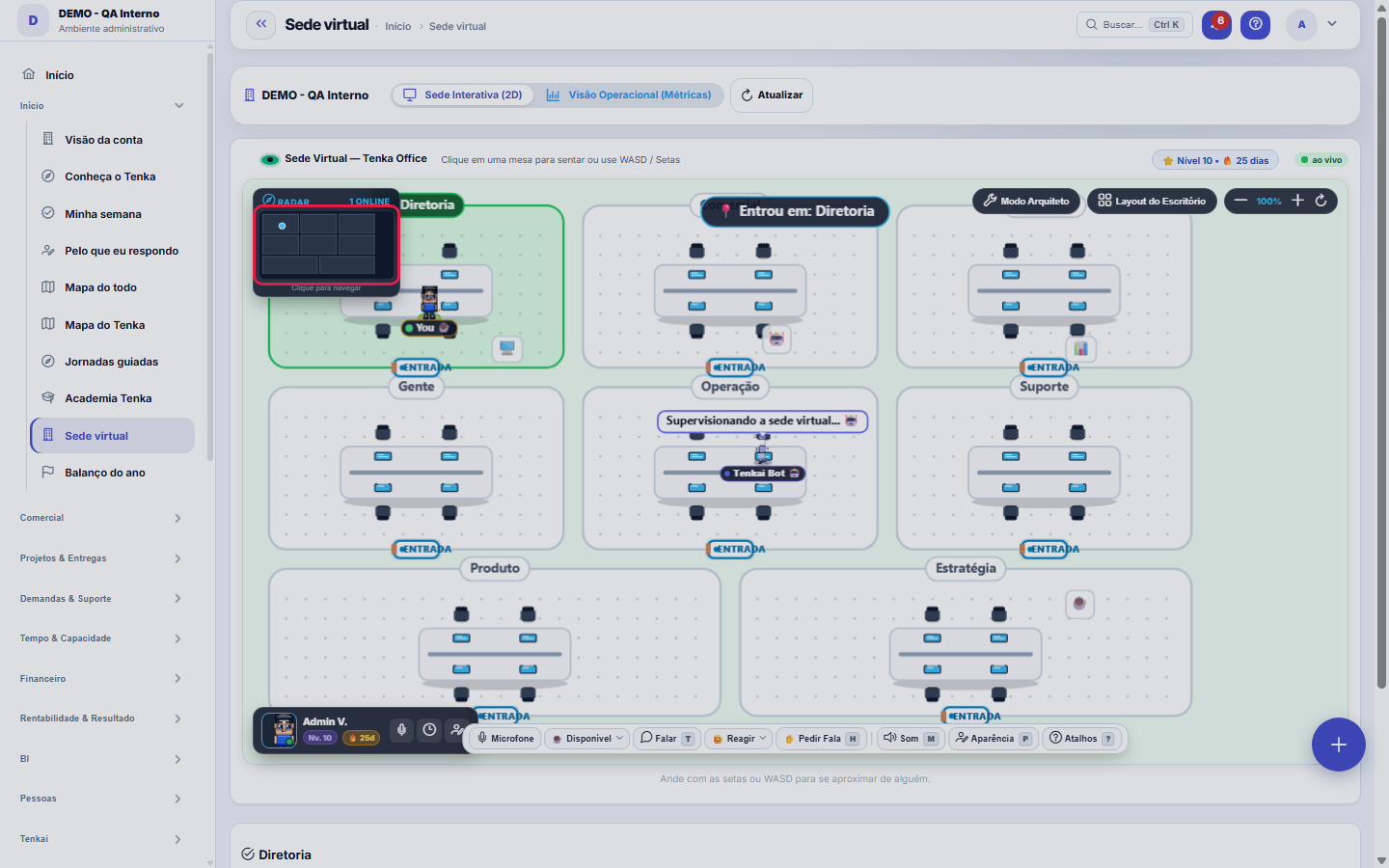This screenshot has height=868, width=1389.
Task: Open the account menu chevron beside avatar
Action: click(1332, 25)
